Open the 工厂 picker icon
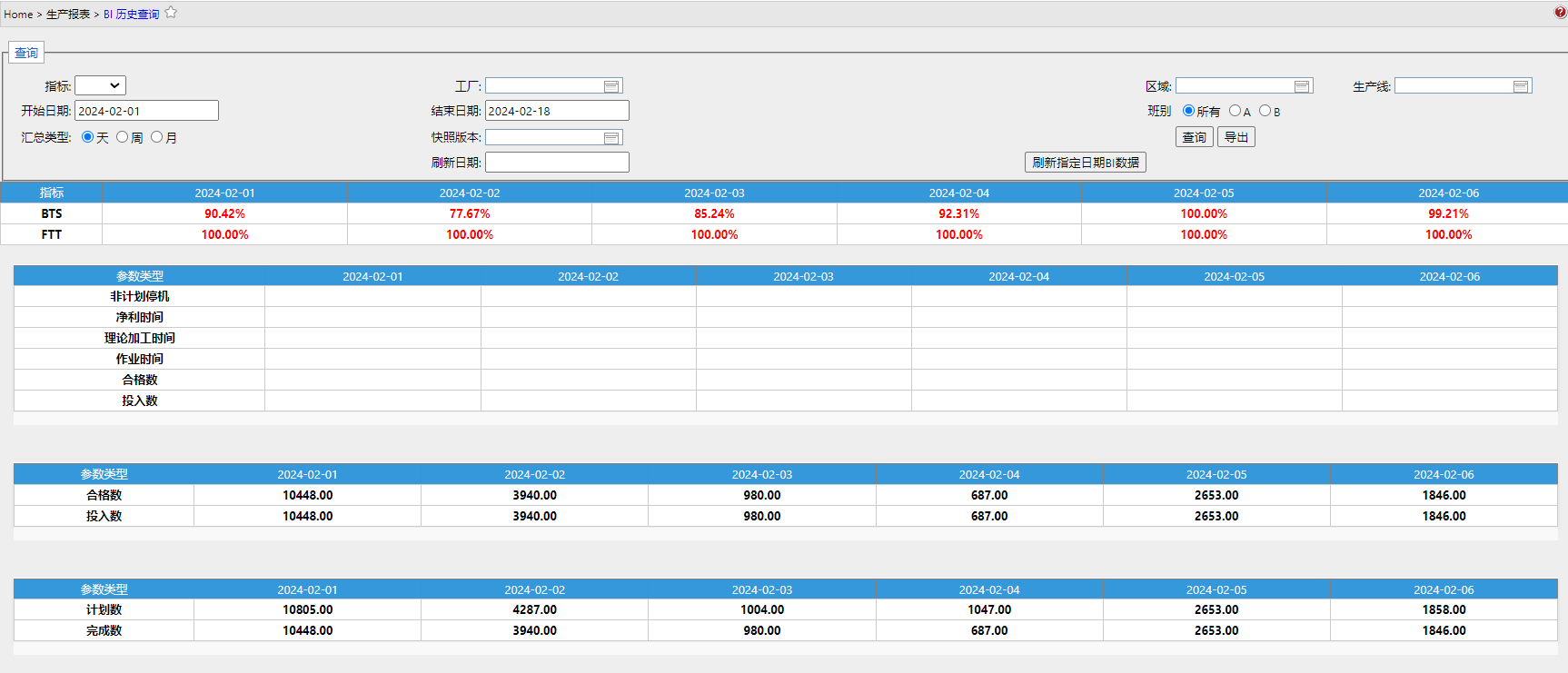Viewport: 1568px width, 673px height. (611, 86)
